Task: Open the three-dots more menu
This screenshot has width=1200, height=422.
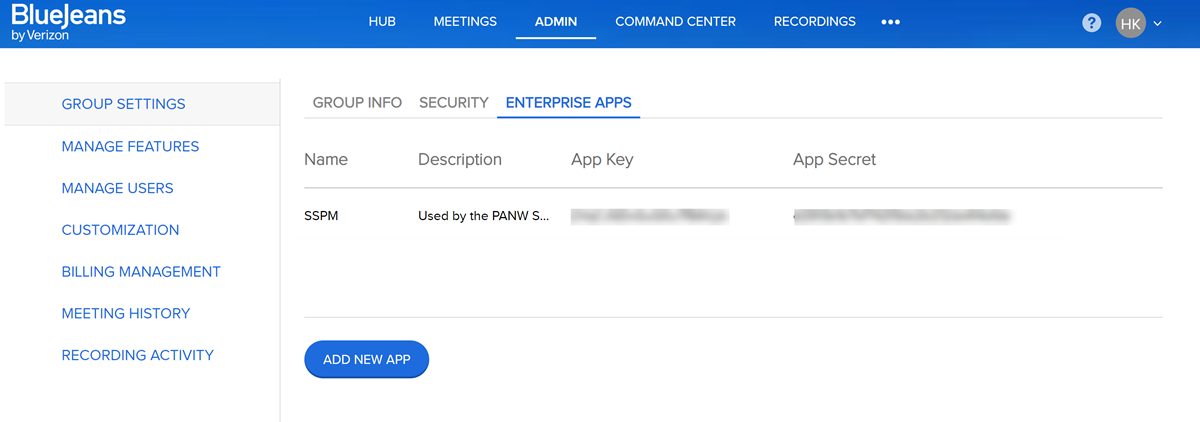Action: tap(890, 22)
